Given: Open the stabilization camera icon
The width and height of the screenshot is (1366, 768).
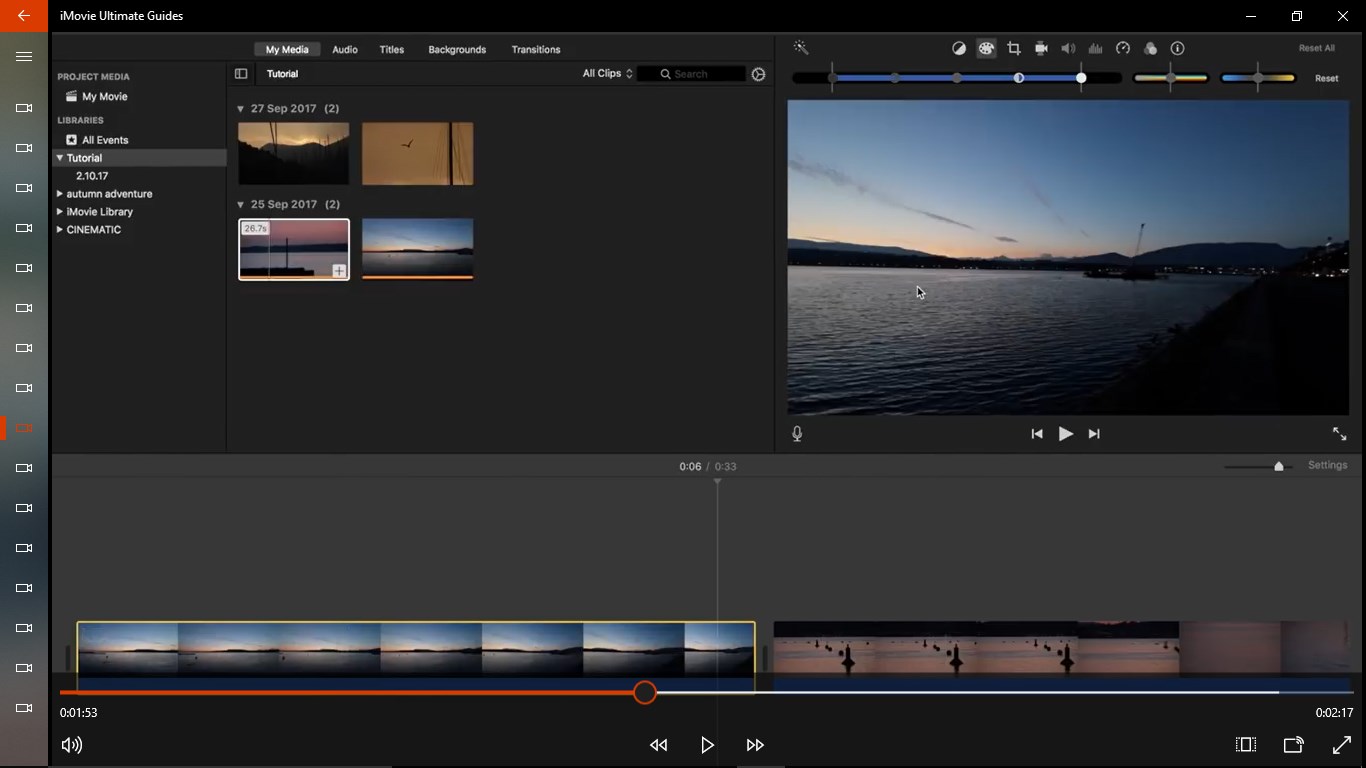Looking at the screenshot, I should (1041, 48).
